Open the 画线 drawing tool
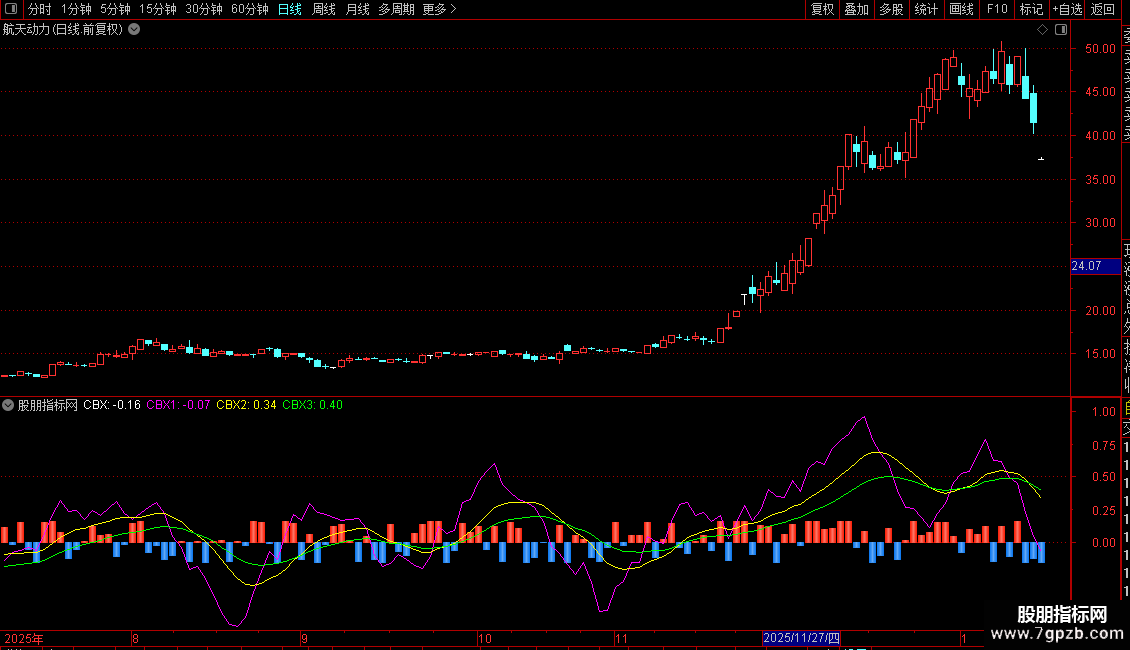 [961, 9]
